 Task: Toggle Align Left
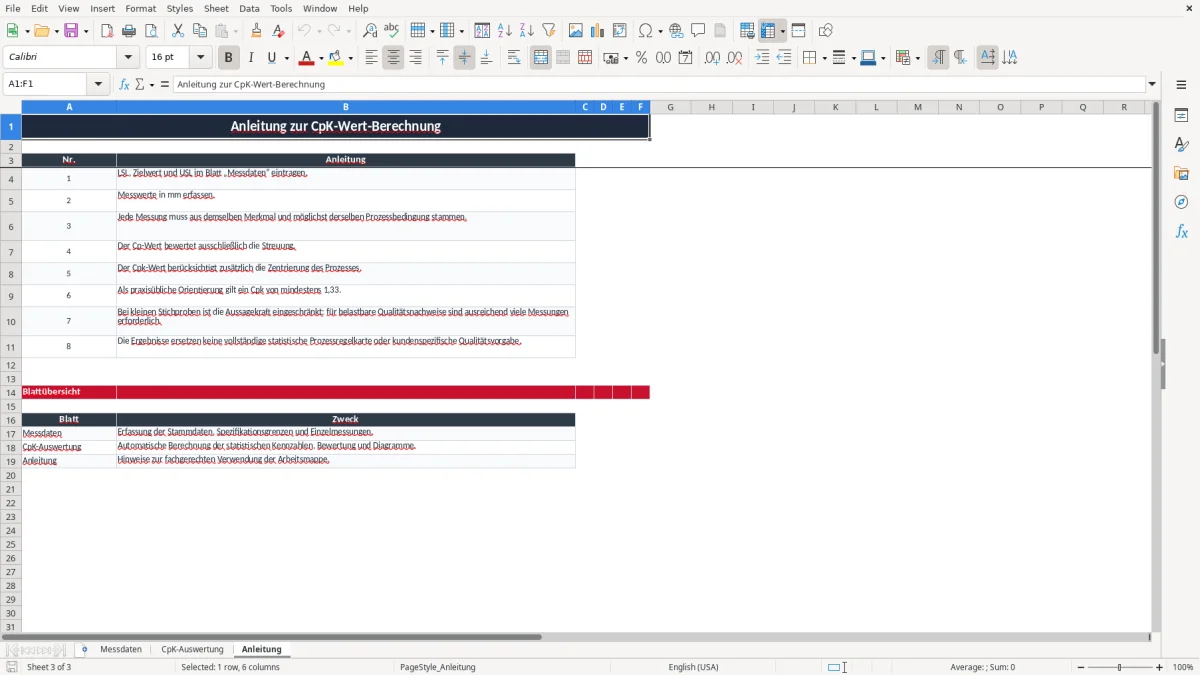pos(371,58)
